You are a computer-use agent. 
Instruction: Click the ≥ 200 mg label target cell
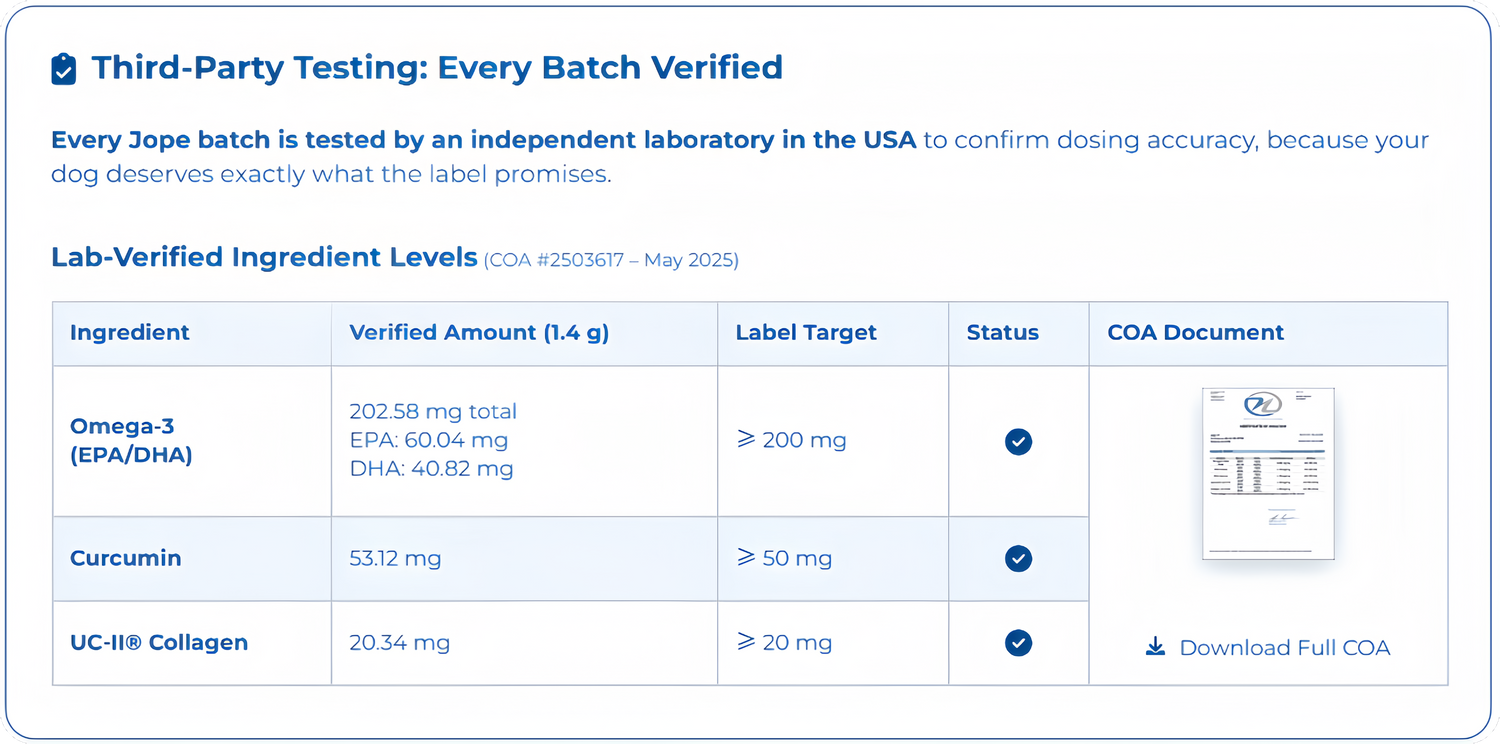pos(791,440)
